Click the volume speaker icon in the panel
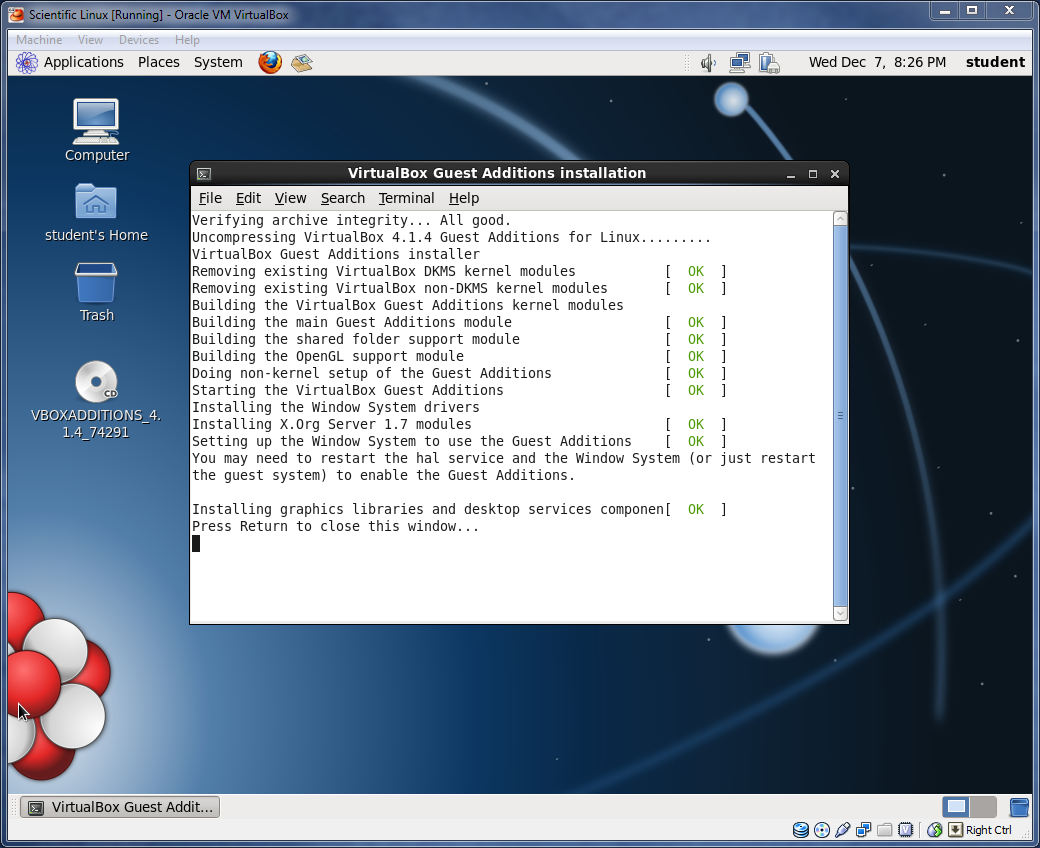Screen dimensions: 1040x848 [x=708, y=63]
